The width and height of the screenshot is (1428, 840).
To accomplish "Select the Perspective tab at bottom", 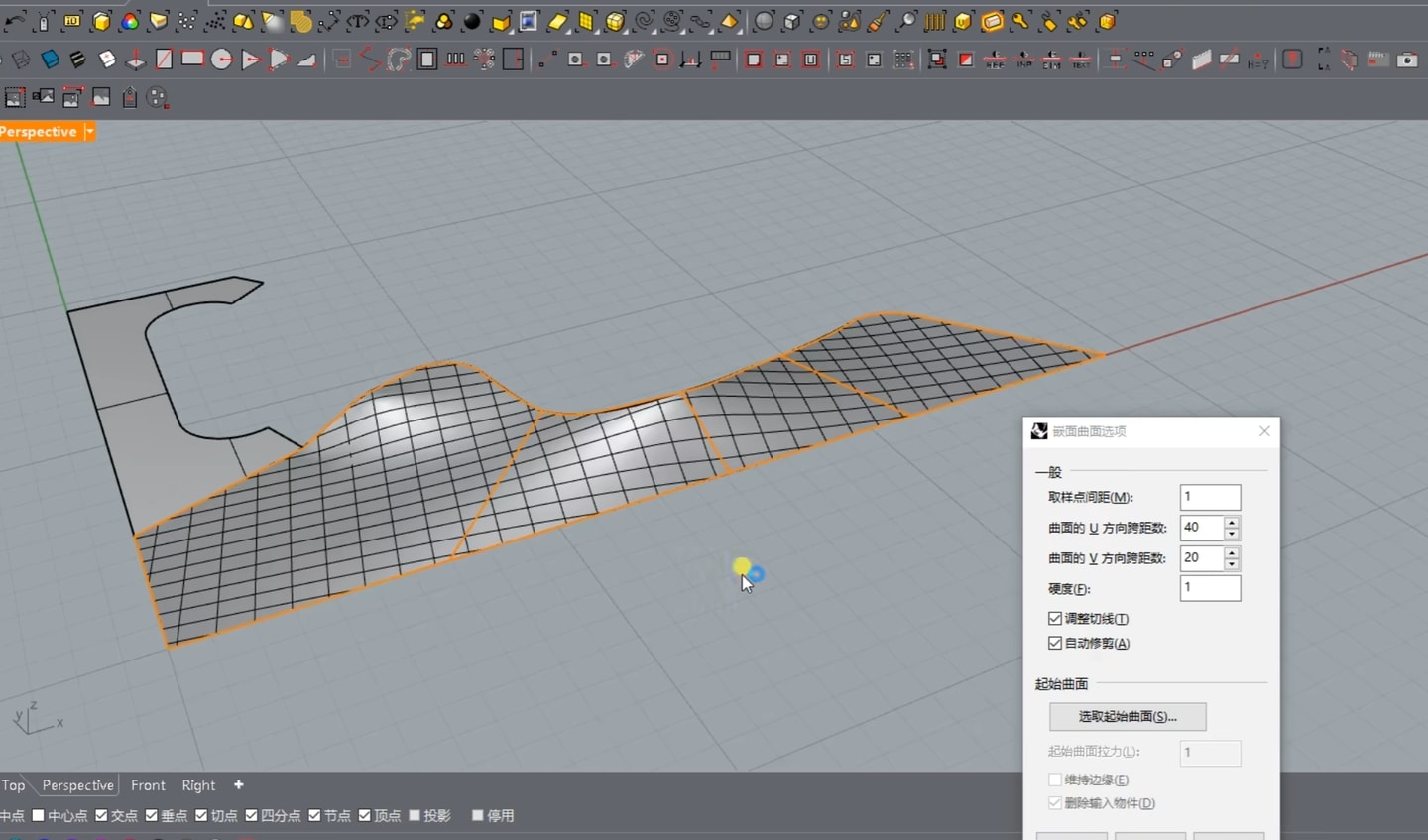I will 77,785.
